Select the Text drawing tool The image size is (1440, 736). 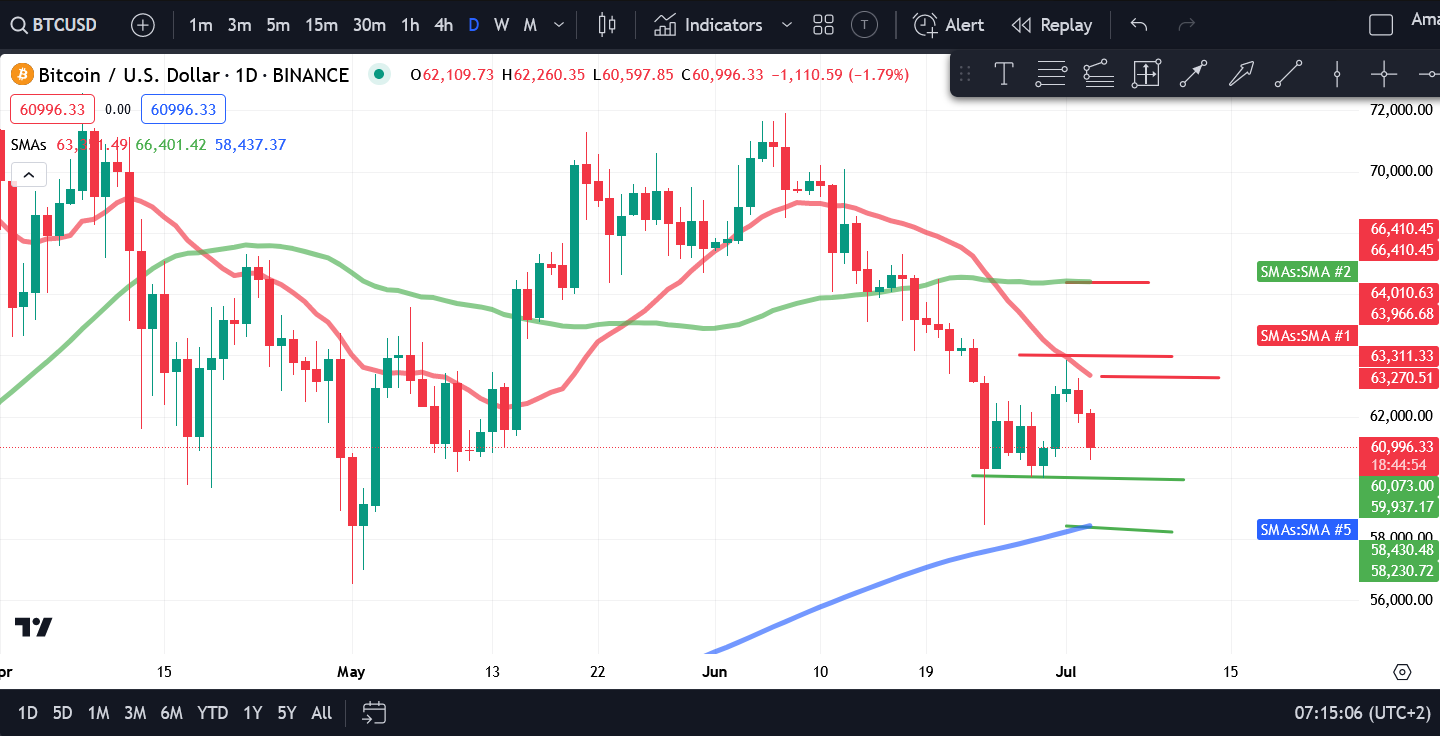1003,73
